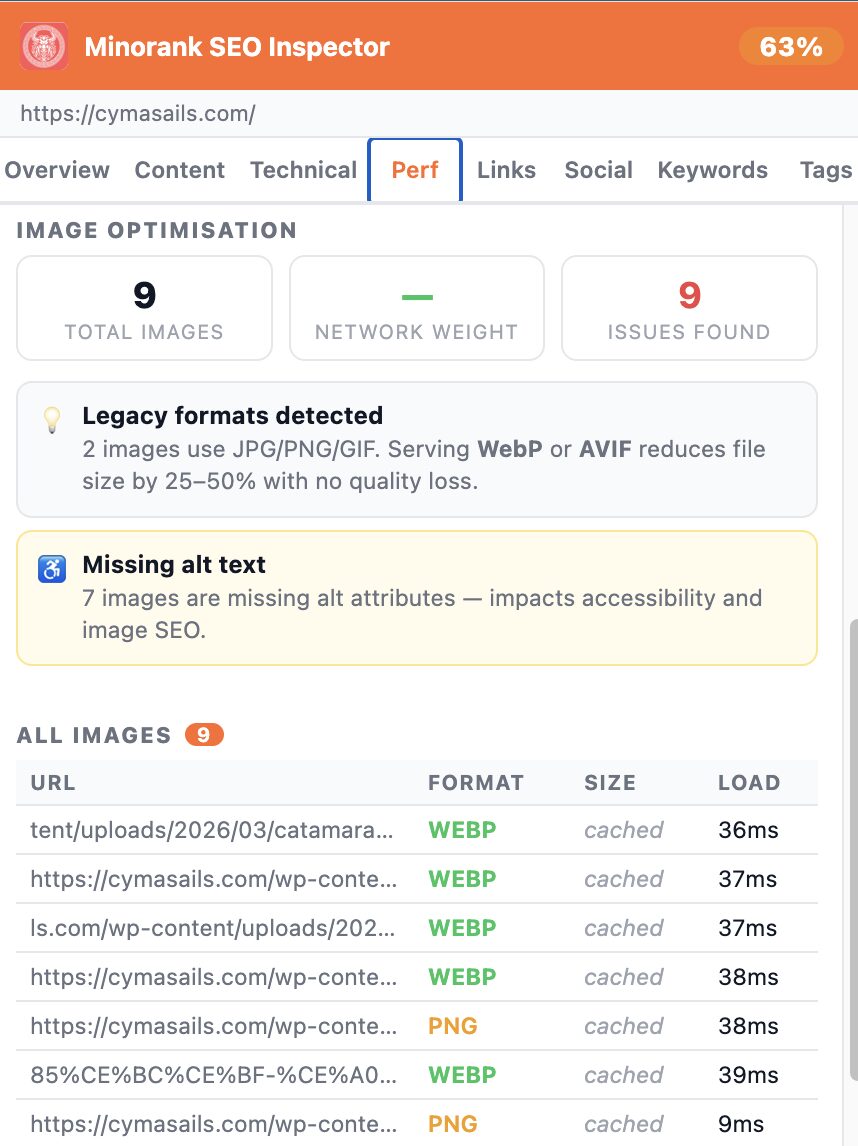Switch to the Content tab
The width and height of the screenshot is (858, 1146).
180,170
